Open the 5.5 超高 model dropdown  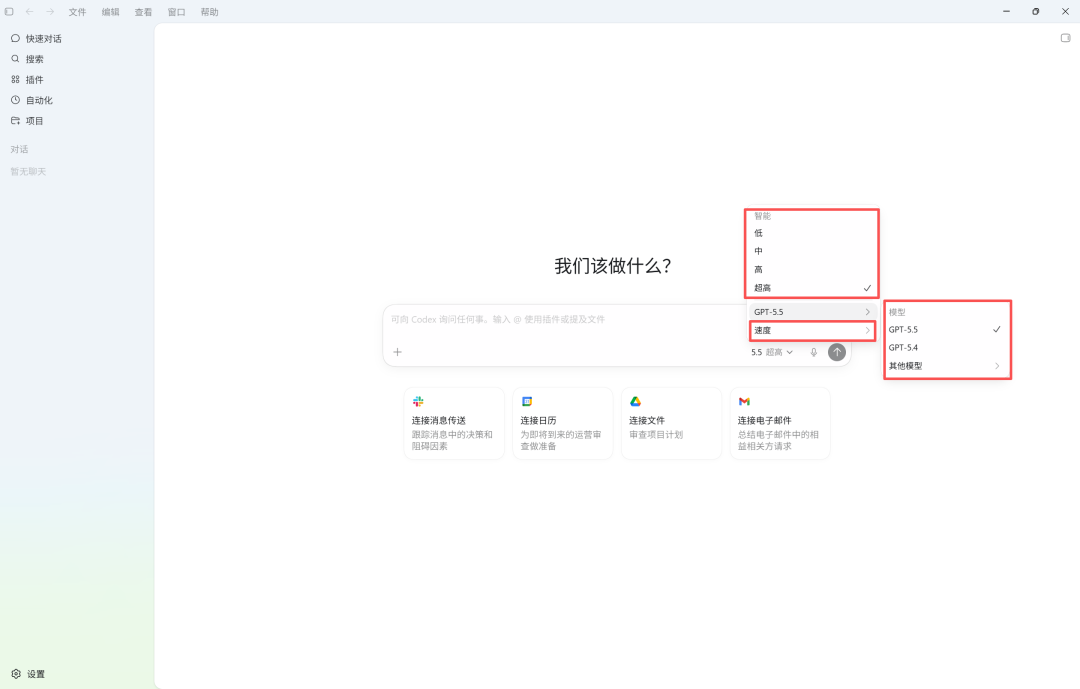pyautogui.click(x=771, y=352)
